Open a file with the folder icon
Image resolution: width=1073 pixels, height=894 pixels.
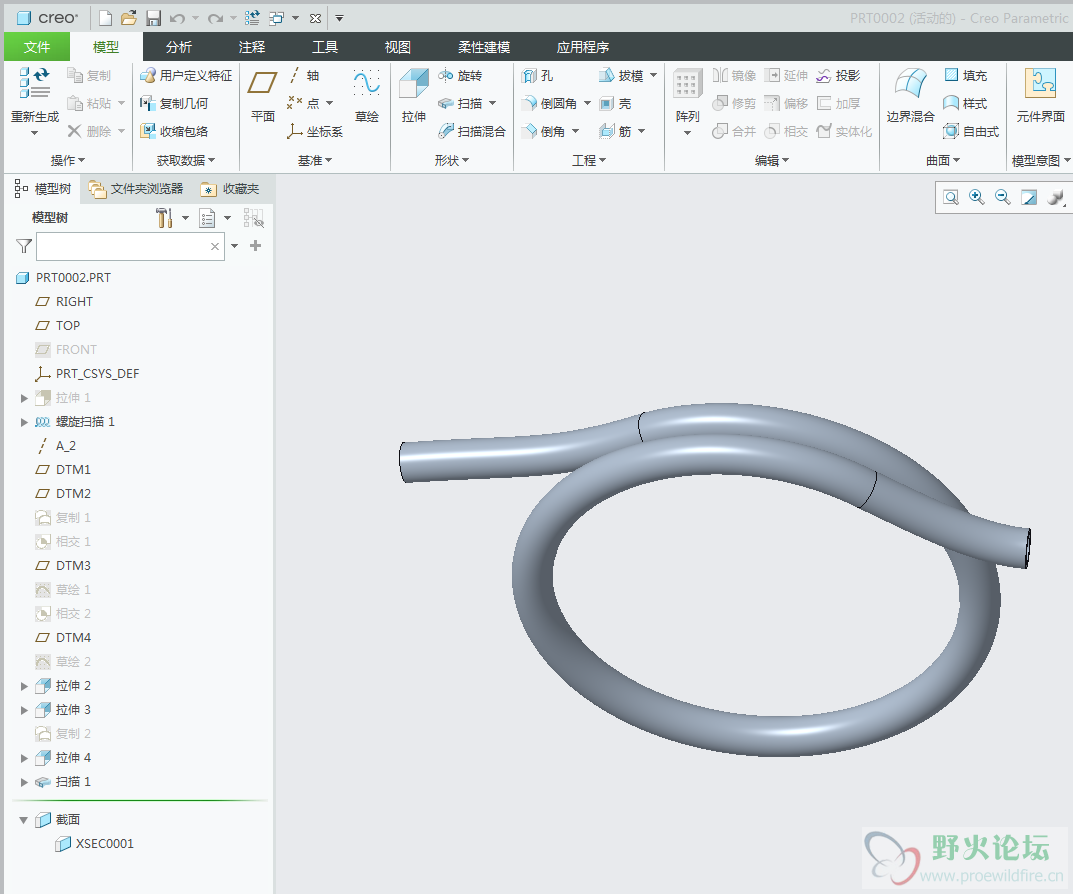click(x=128, y=18)
